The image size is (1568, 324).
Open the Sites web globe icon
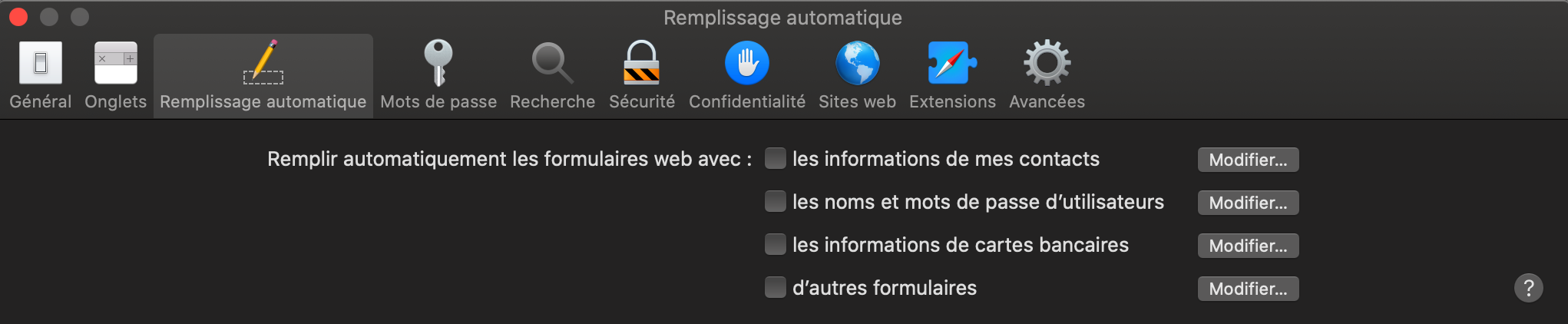tap(857, 63)
